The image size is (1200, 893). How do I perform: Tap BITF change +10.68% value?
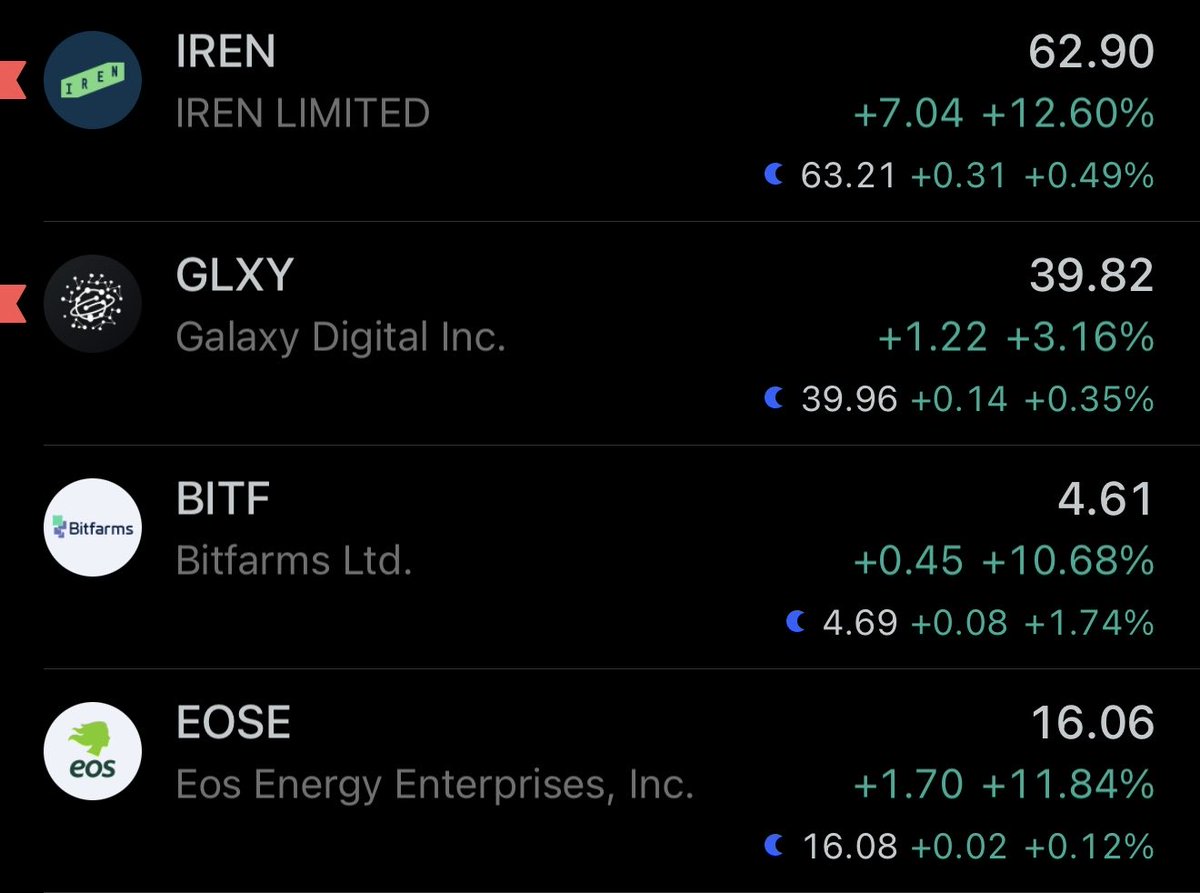click(x=1068, y=561)
